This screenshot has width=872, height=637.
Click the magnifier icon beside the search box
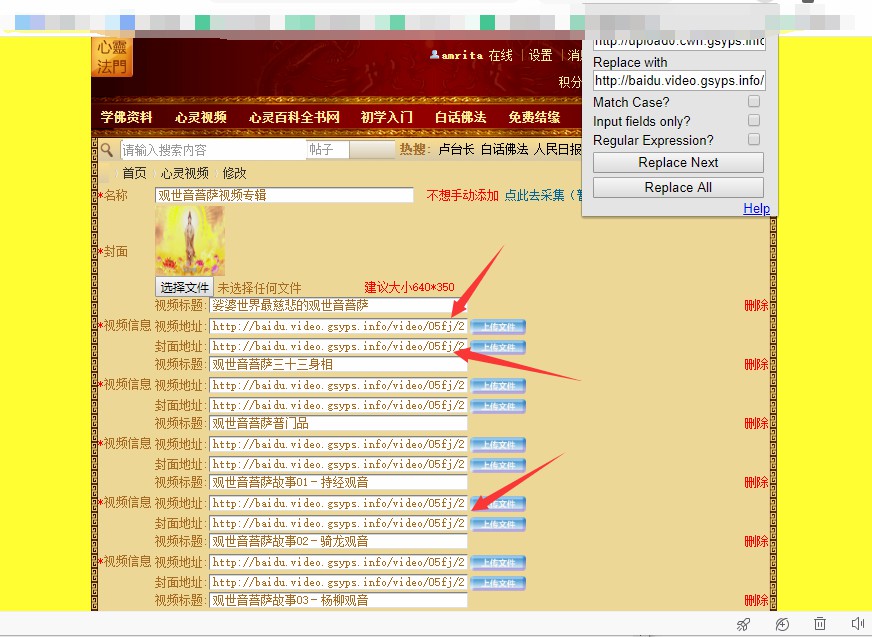pos(107,149)
